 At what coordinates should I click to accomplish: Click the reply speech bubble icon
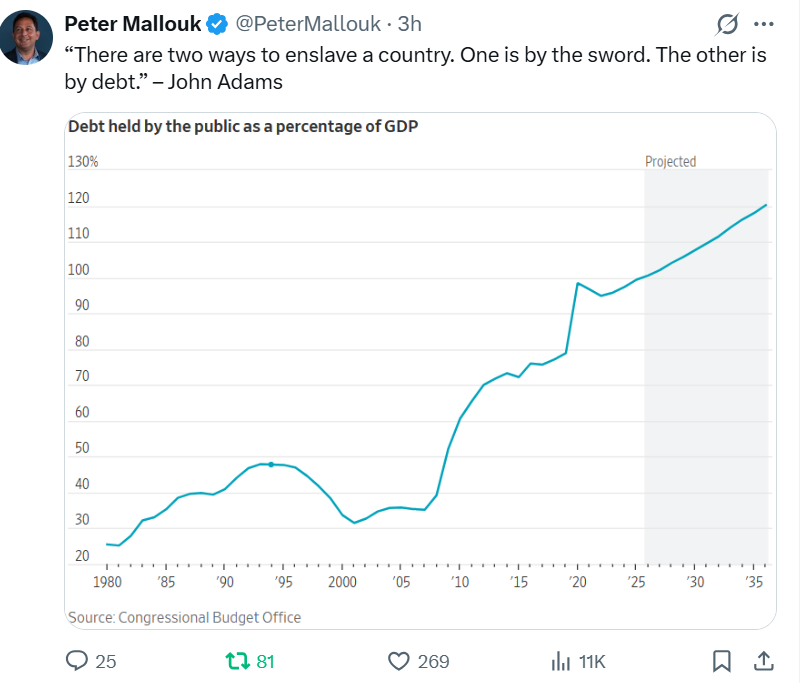78,661
